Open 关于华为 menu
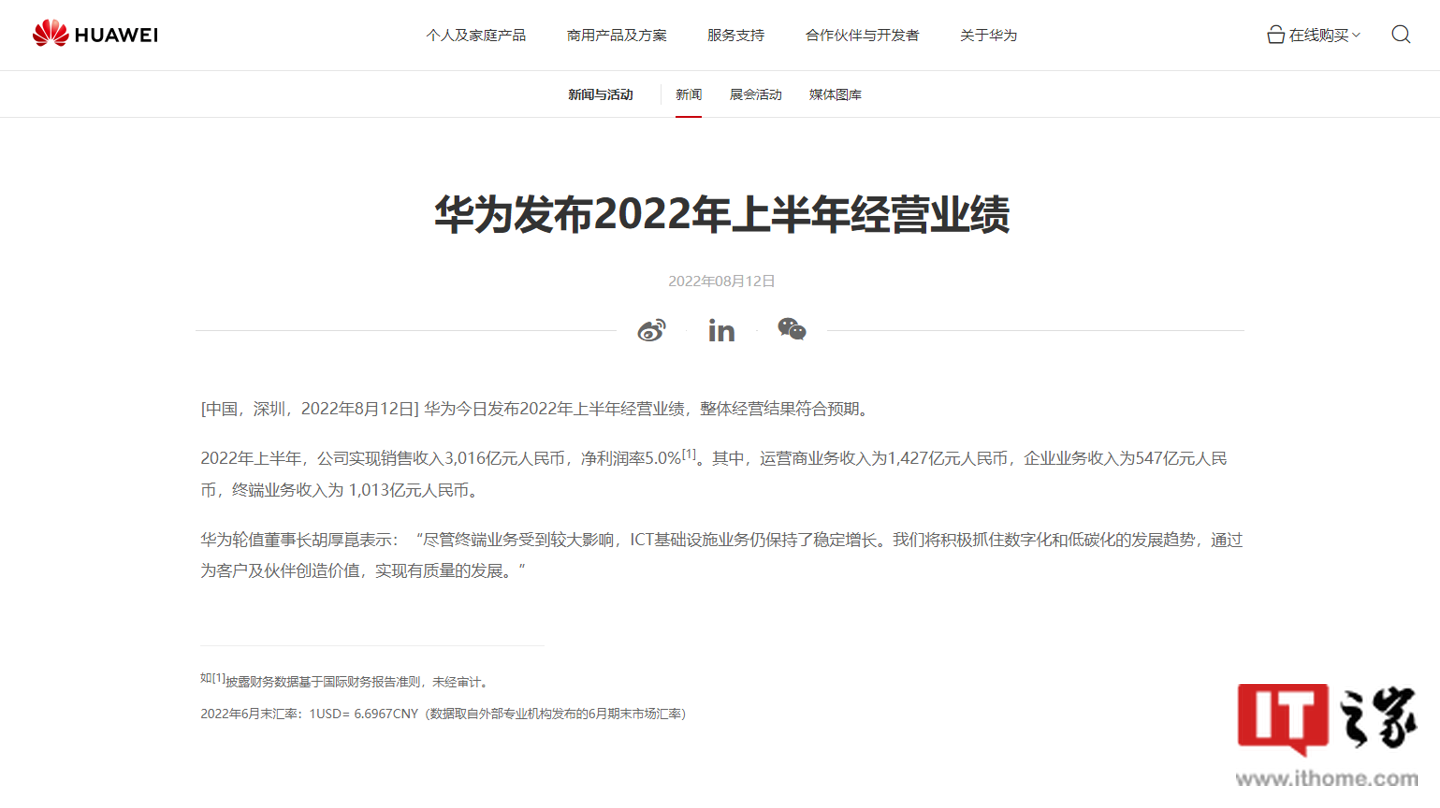This screenshot has height=808, width=1440. pos(988,35)
